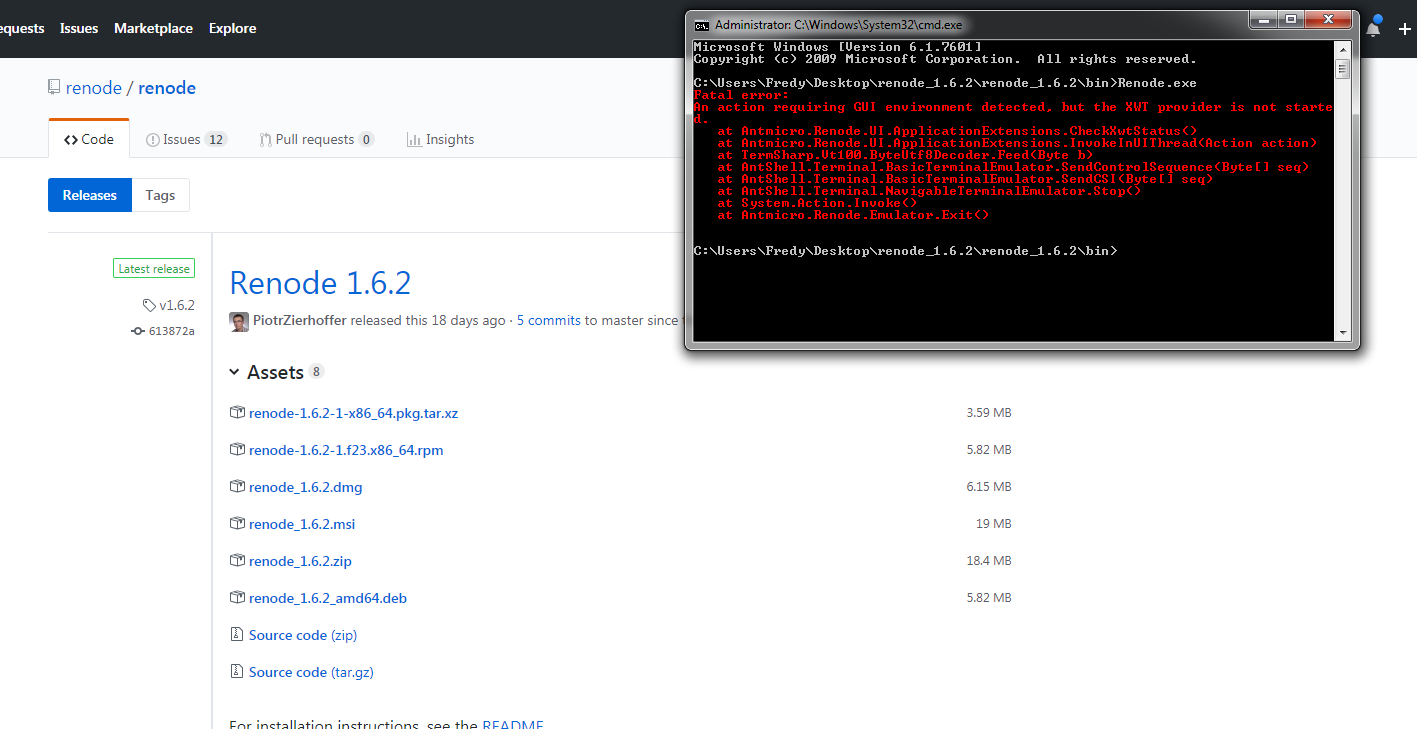Open the Insights tab

(x=440, y=139)
